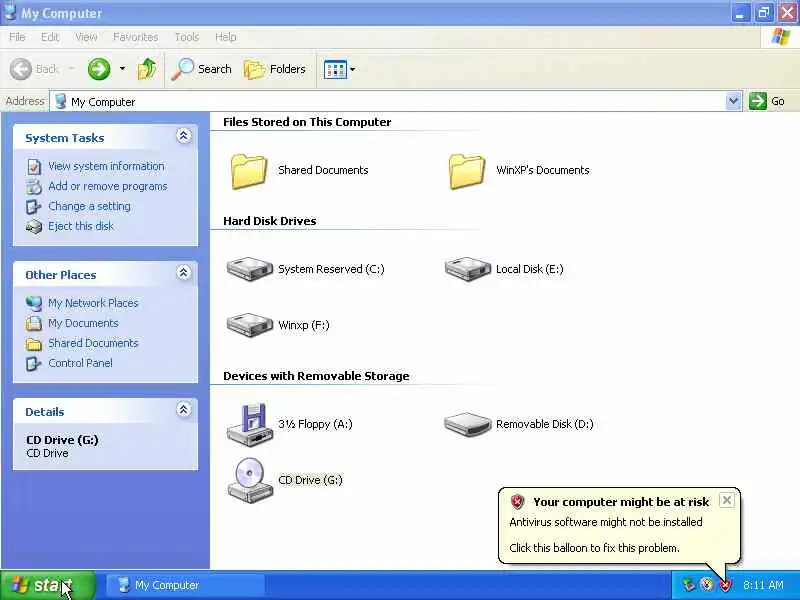This screenshot has width=800, height=600.
Task: Click the 'Devices with Removable Storage' header
Action: pyautogui.click(x=316, y=376)
